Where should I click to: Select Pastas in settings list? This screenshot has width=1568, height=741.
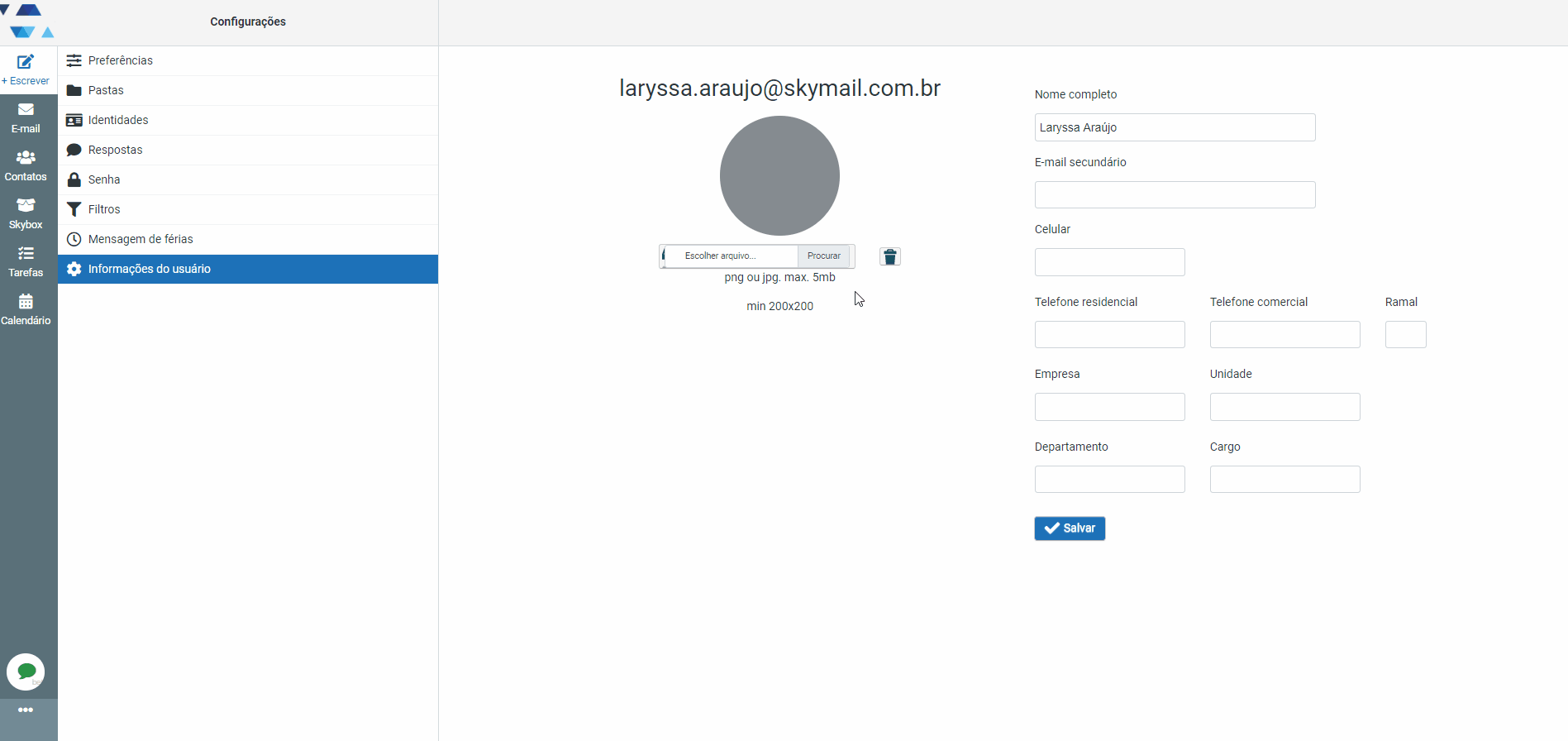[x=248, y=90]
